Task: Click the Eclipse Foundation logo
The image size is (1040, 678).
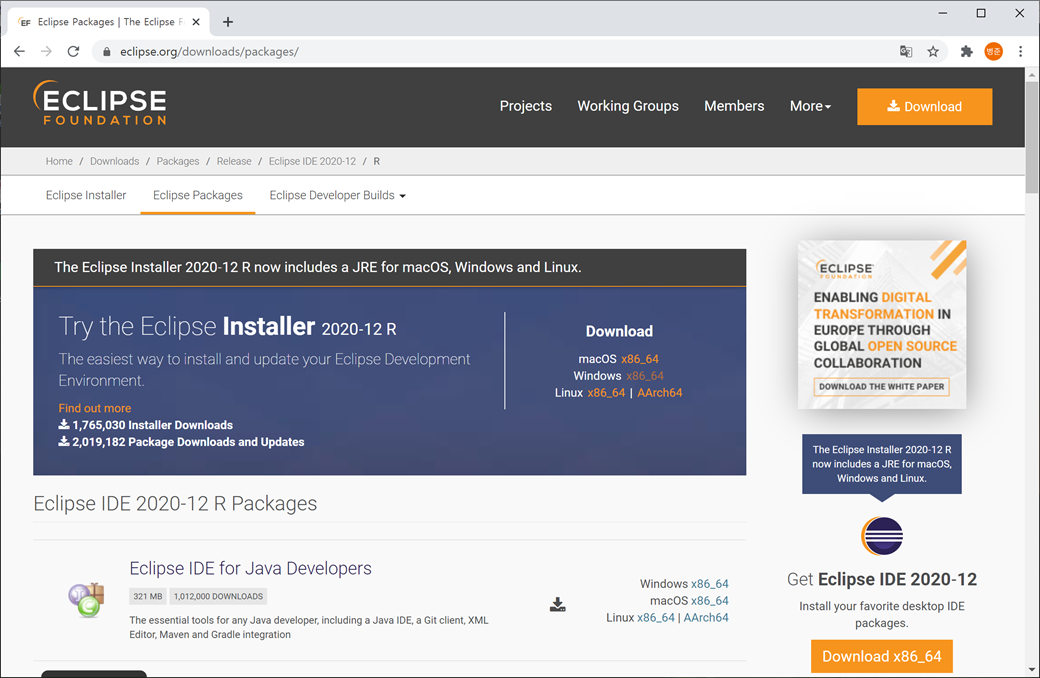Action: [x=99, y=103]
